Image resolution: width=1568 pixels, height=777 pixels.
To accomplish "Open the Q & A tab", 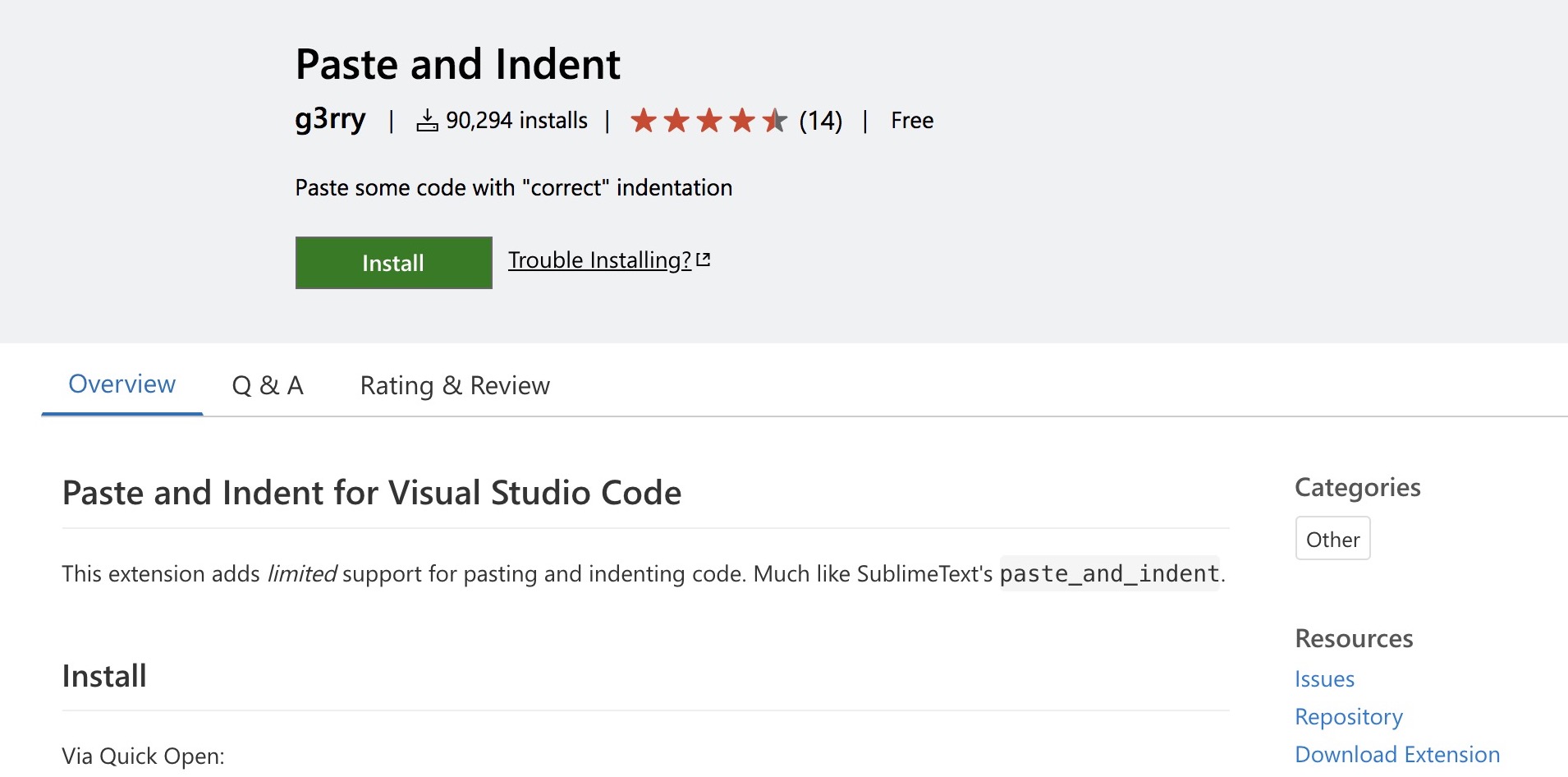I will 268,385.
